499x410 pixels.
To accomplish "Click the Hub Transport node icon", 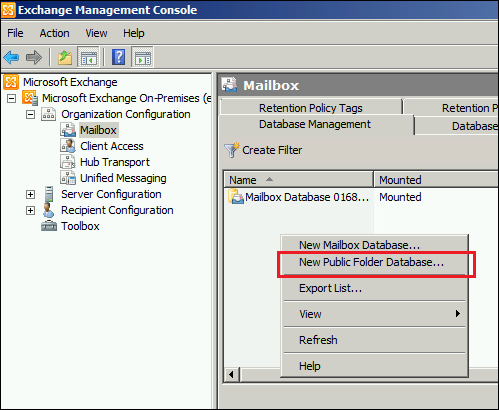I will tap(68, 162).
